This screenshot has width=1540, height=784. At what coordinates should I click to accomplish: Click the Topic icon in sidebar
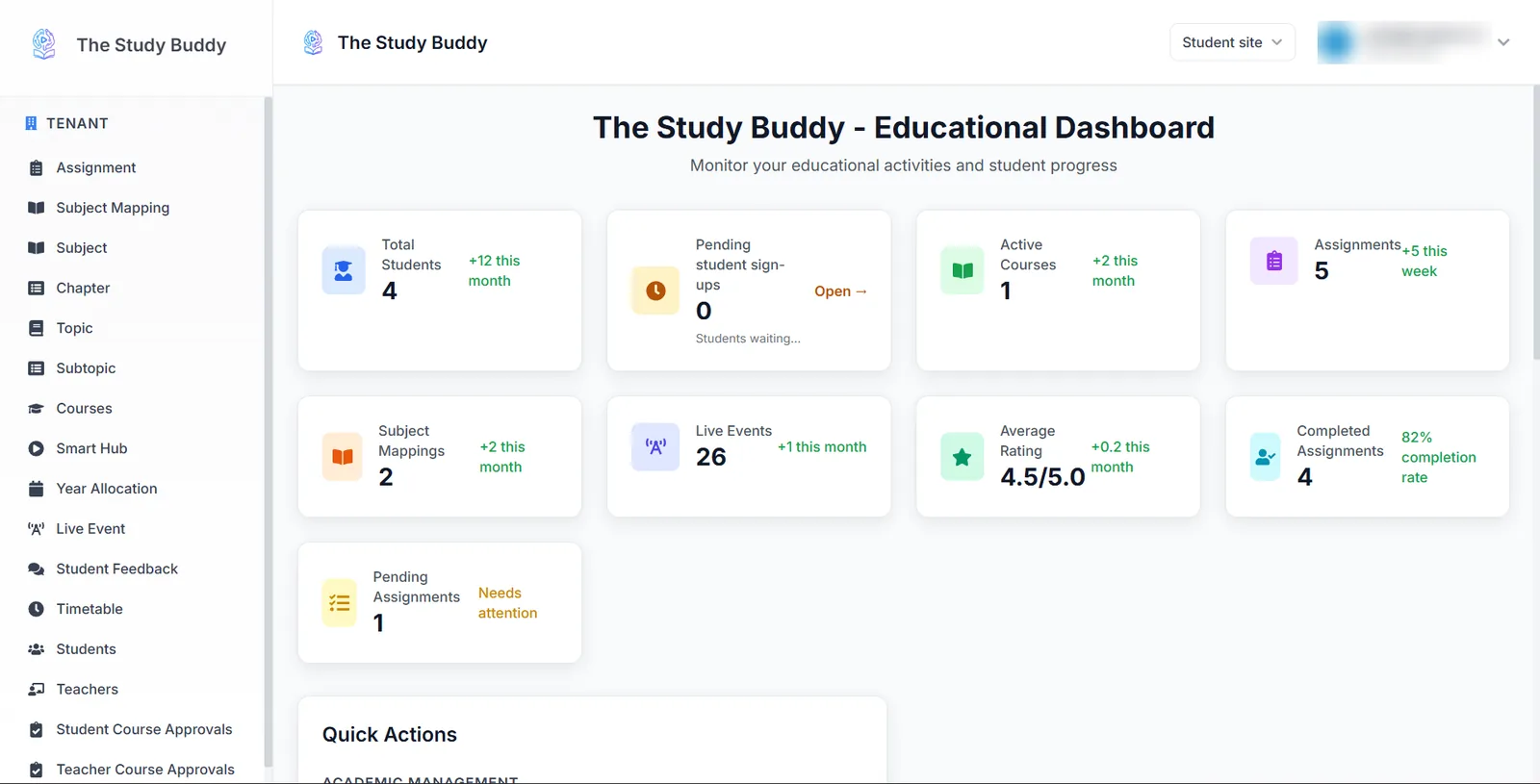click(x=36, y=328)
